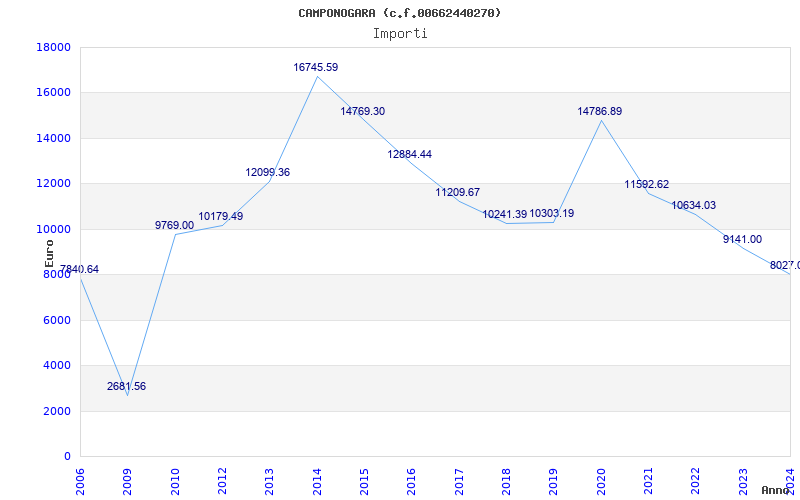
Task: Click the Importi subtitle
Action: [x=400, y=34]
